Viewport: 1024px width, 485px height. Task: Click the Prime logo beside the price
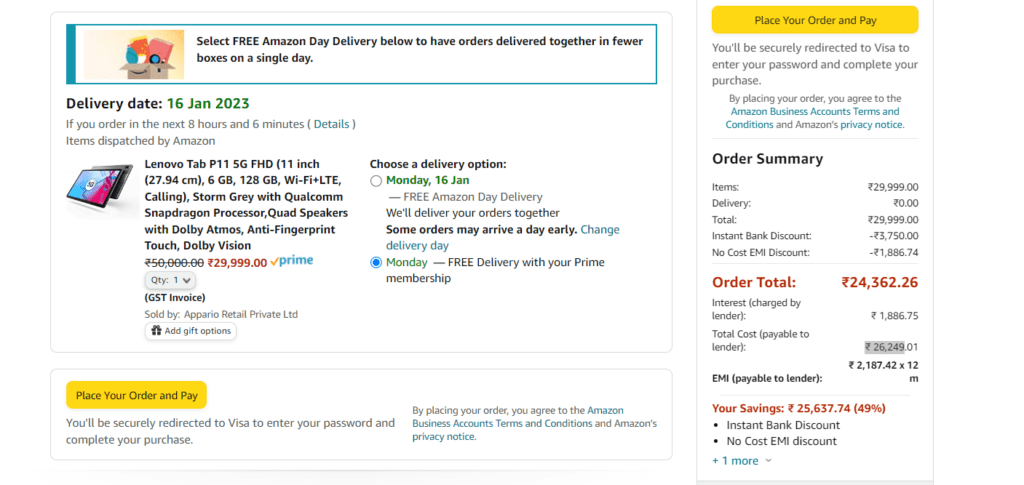[x=291, y=260]
